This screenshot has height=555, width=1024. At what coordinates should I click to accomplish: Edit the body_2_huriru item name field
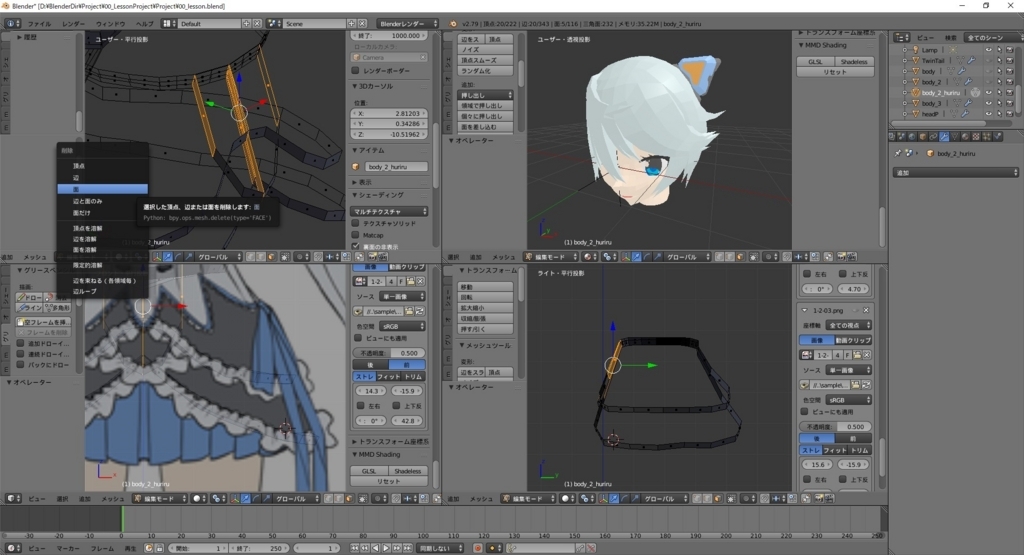(x=396, y=166)
